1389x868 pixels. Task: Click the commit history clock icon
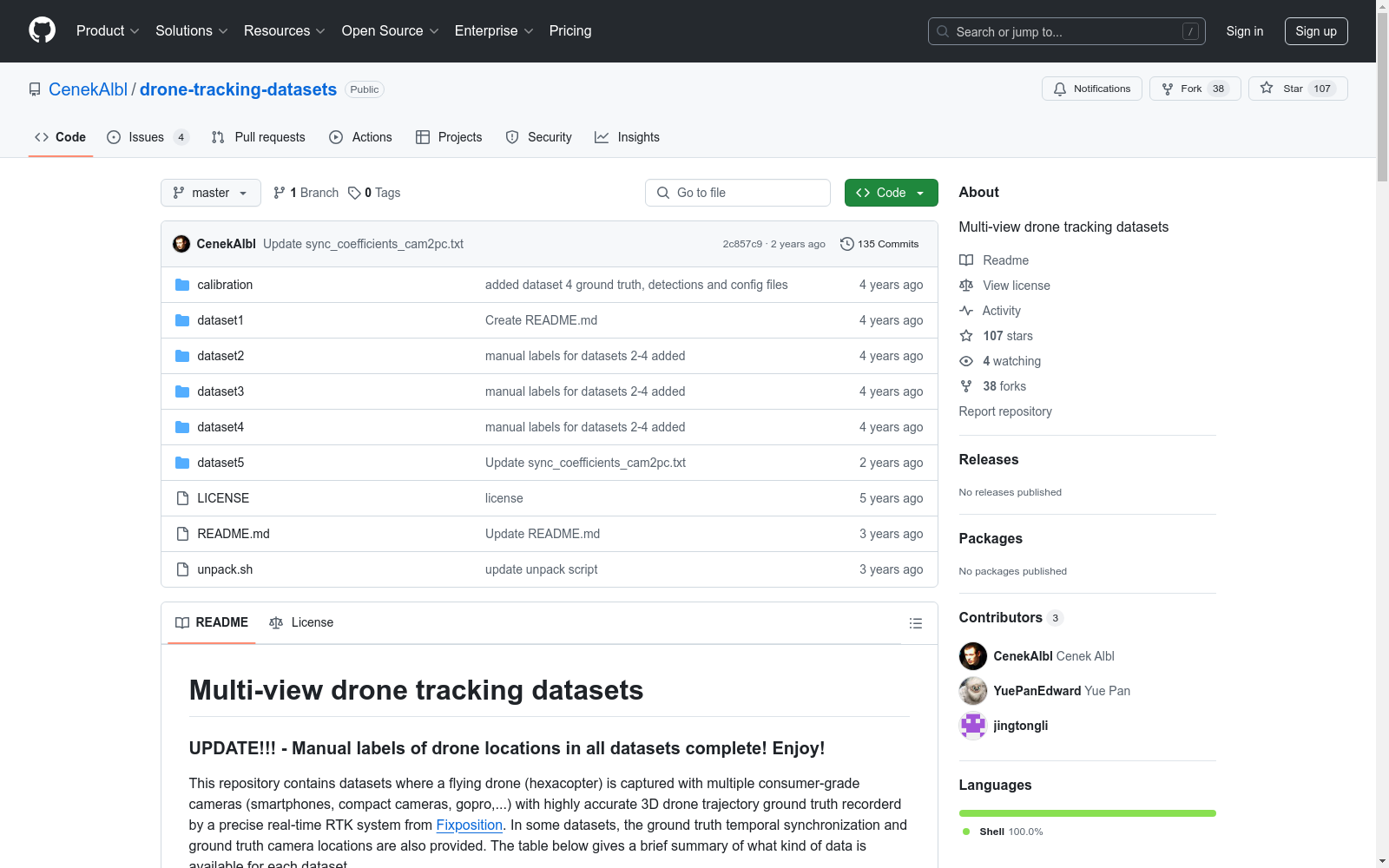847,244
